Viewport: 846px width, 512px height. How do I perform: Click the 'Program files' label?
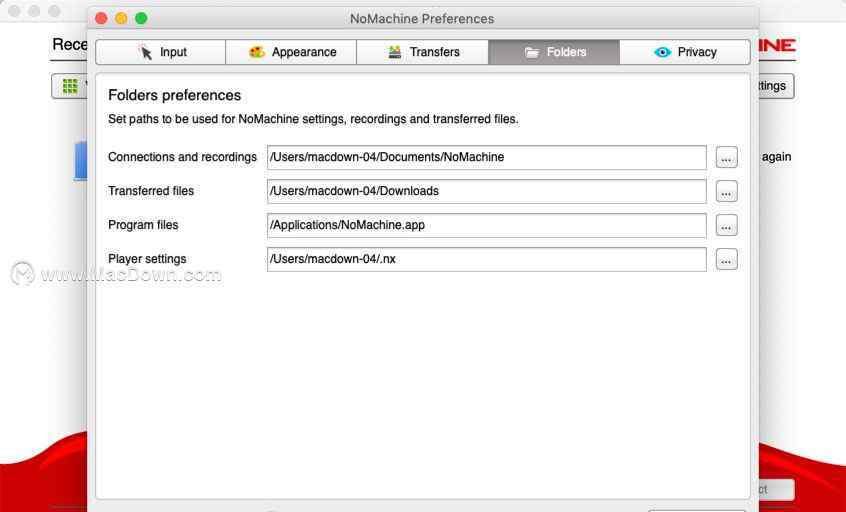coord(143,225)
